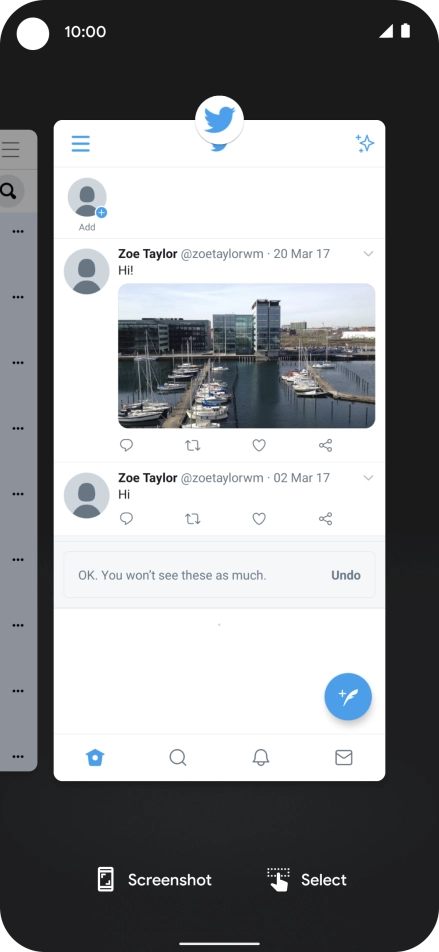Retweet the tweet with the marina photo
439x952 pixels.
coord(192,446)
